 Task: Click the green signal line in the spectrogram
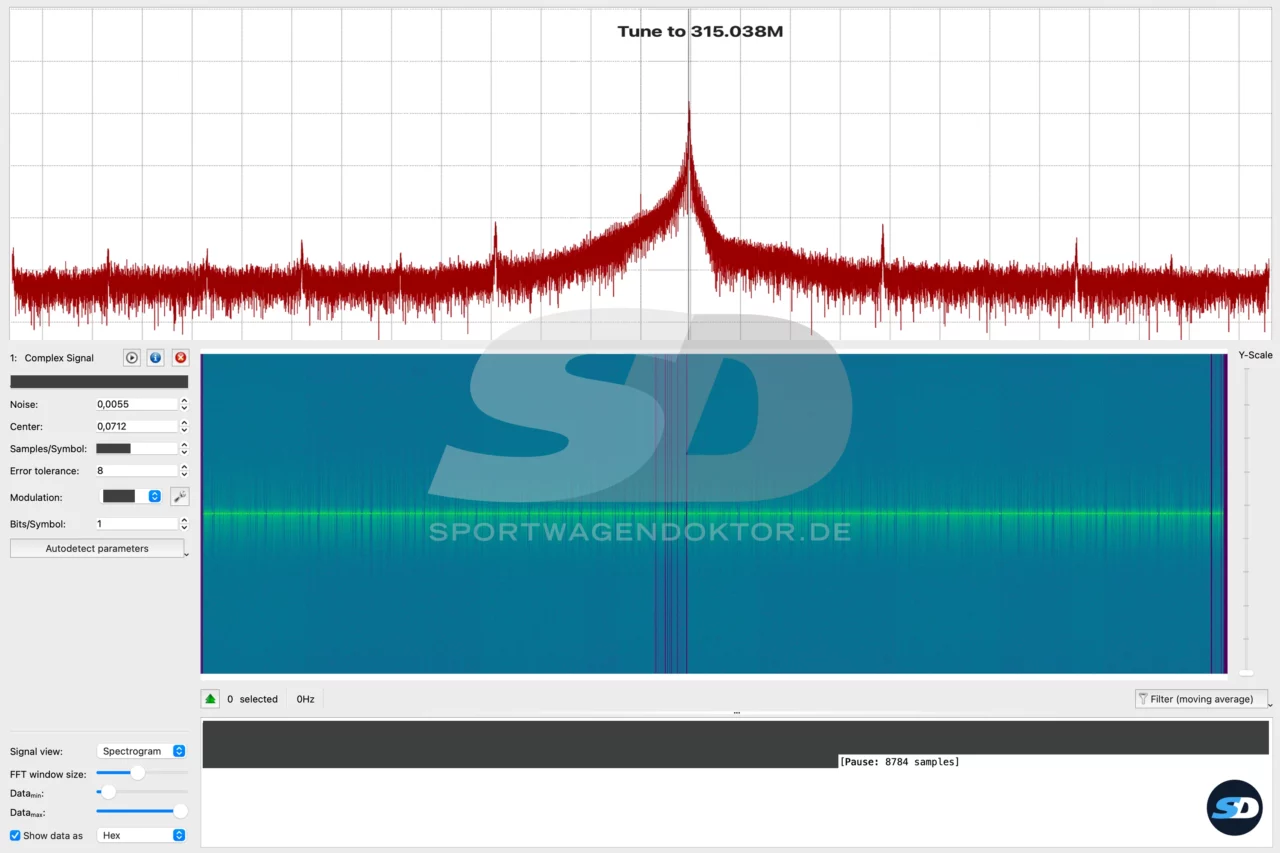pos(713,513)
